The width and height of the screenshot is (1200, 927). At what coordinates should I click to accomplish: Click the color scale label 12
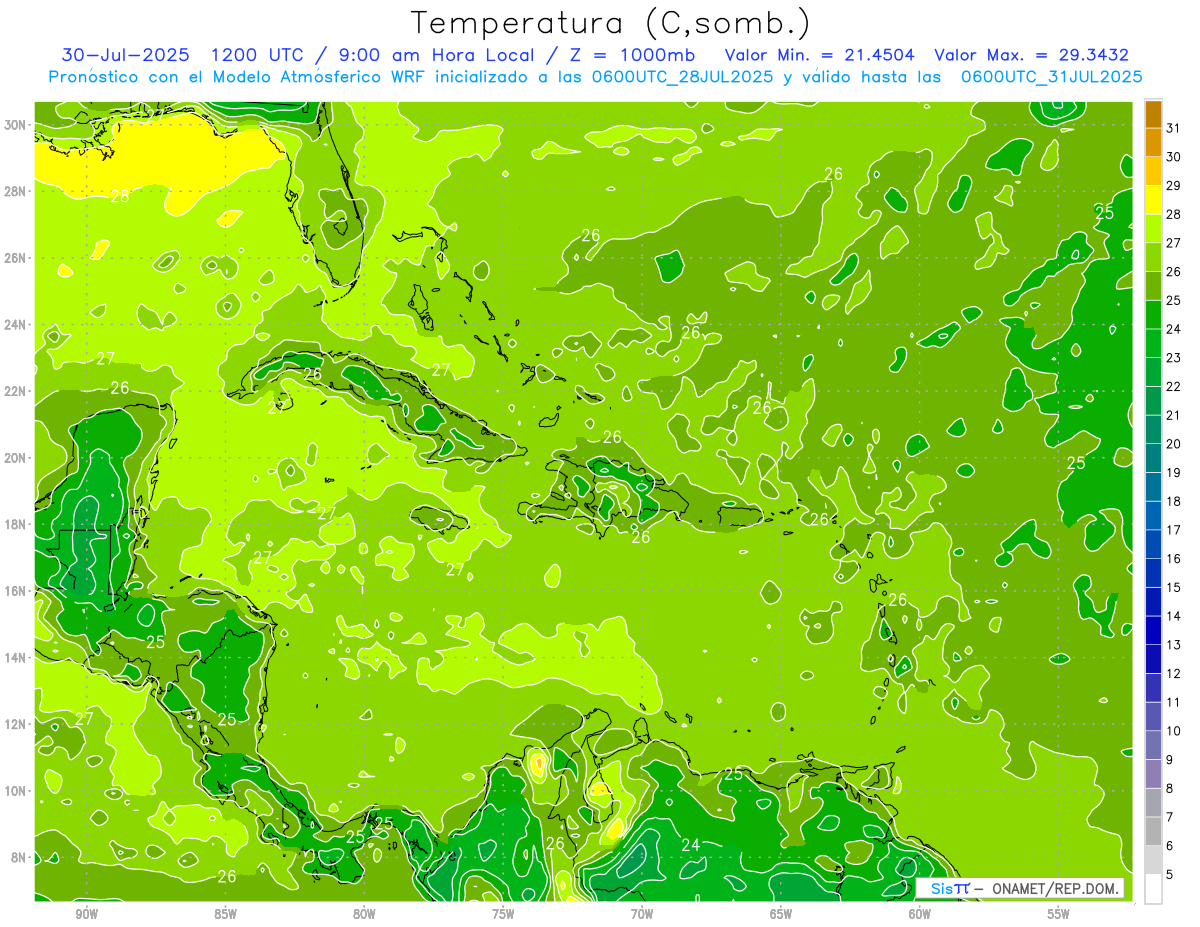(1174, 674)
